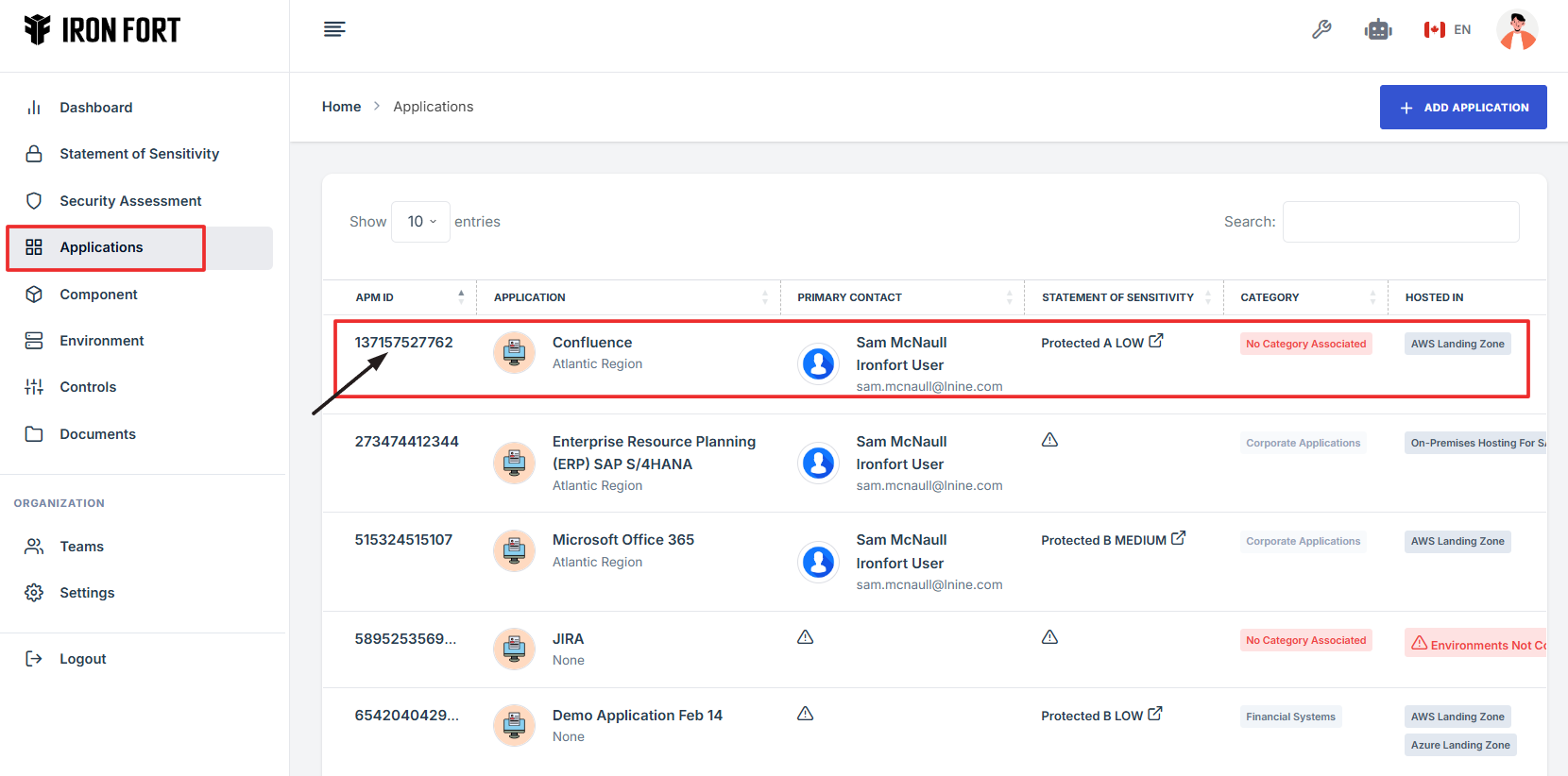Navigate to Home breadcrumb link

(341, 107)
